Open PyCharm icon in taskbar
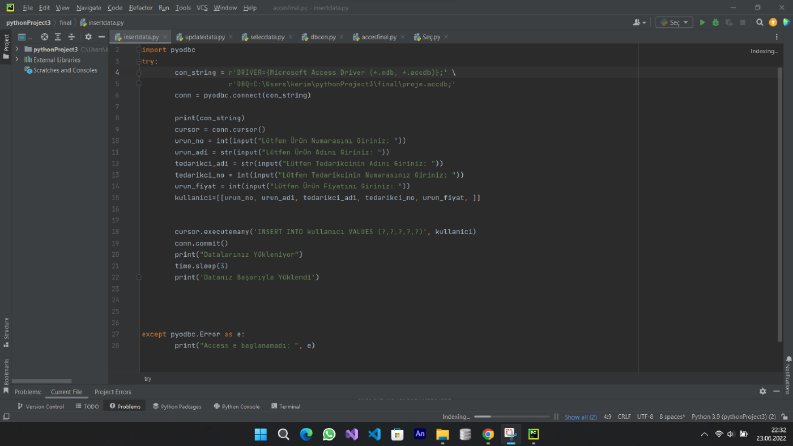 point(534,434)
